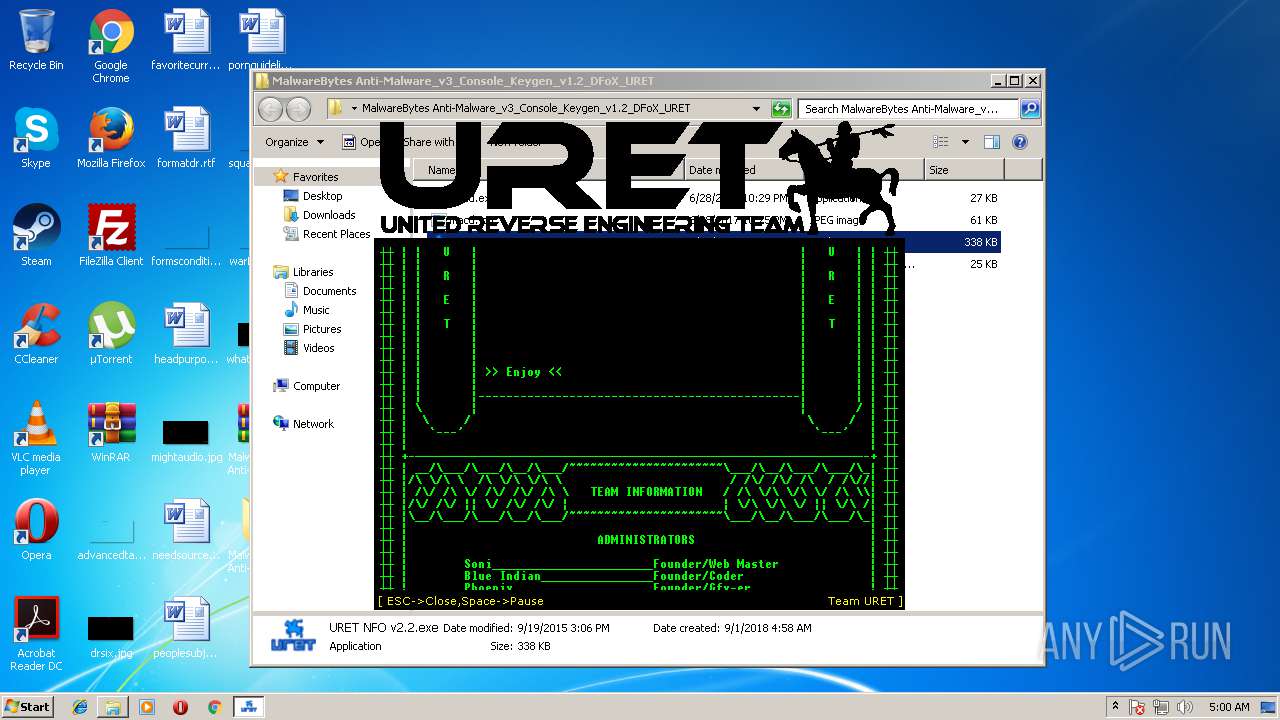Click the 5:00 AM system clock
Screen dimensions: 1280x720
pos(1229,707)
